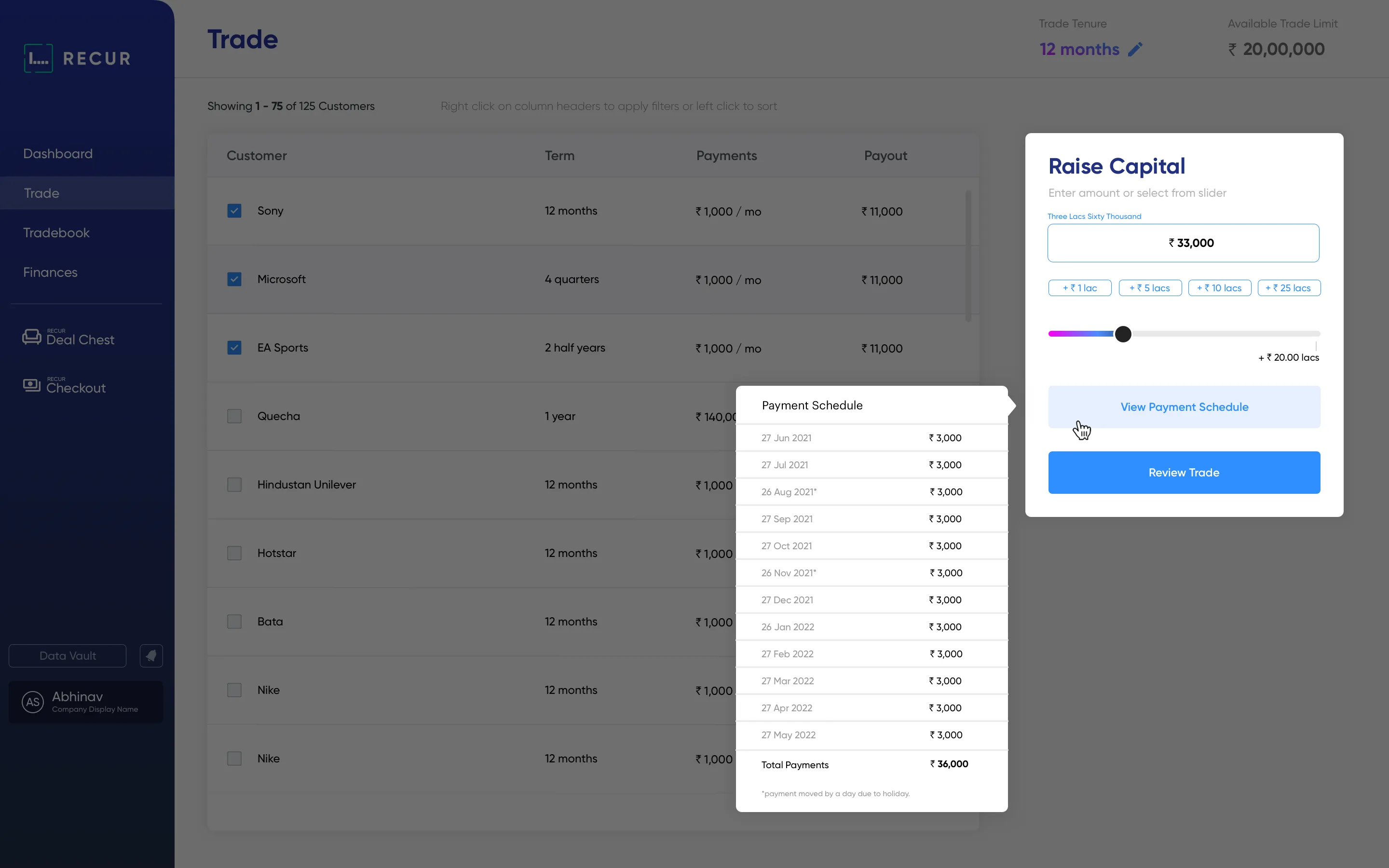
Task: Open the Finances section
Action: (50, 271)
